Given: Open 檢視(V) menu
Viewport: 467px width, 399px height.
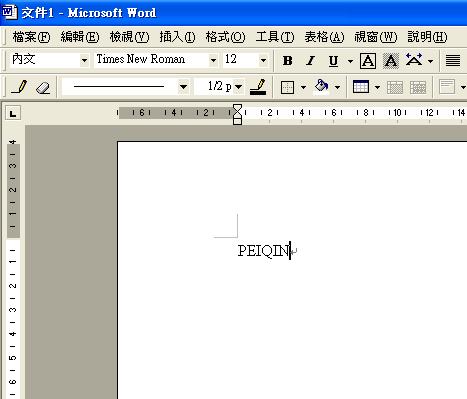Looking at the screenshot, I should coord(129,37).
